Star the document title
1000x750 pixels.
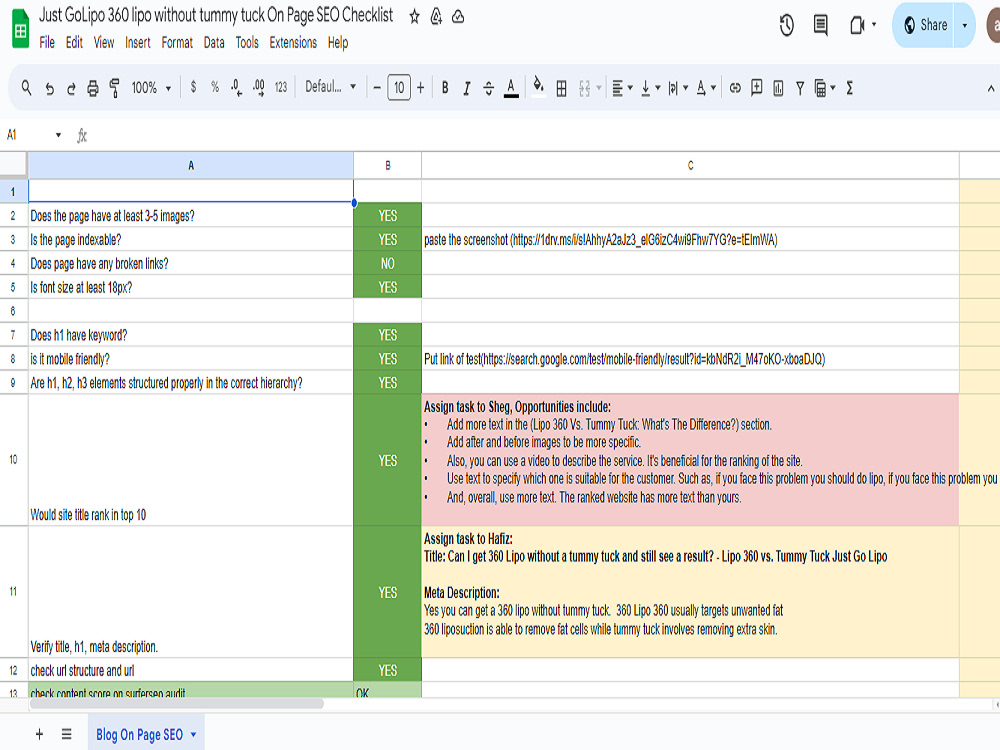click(x=415, y=17)
